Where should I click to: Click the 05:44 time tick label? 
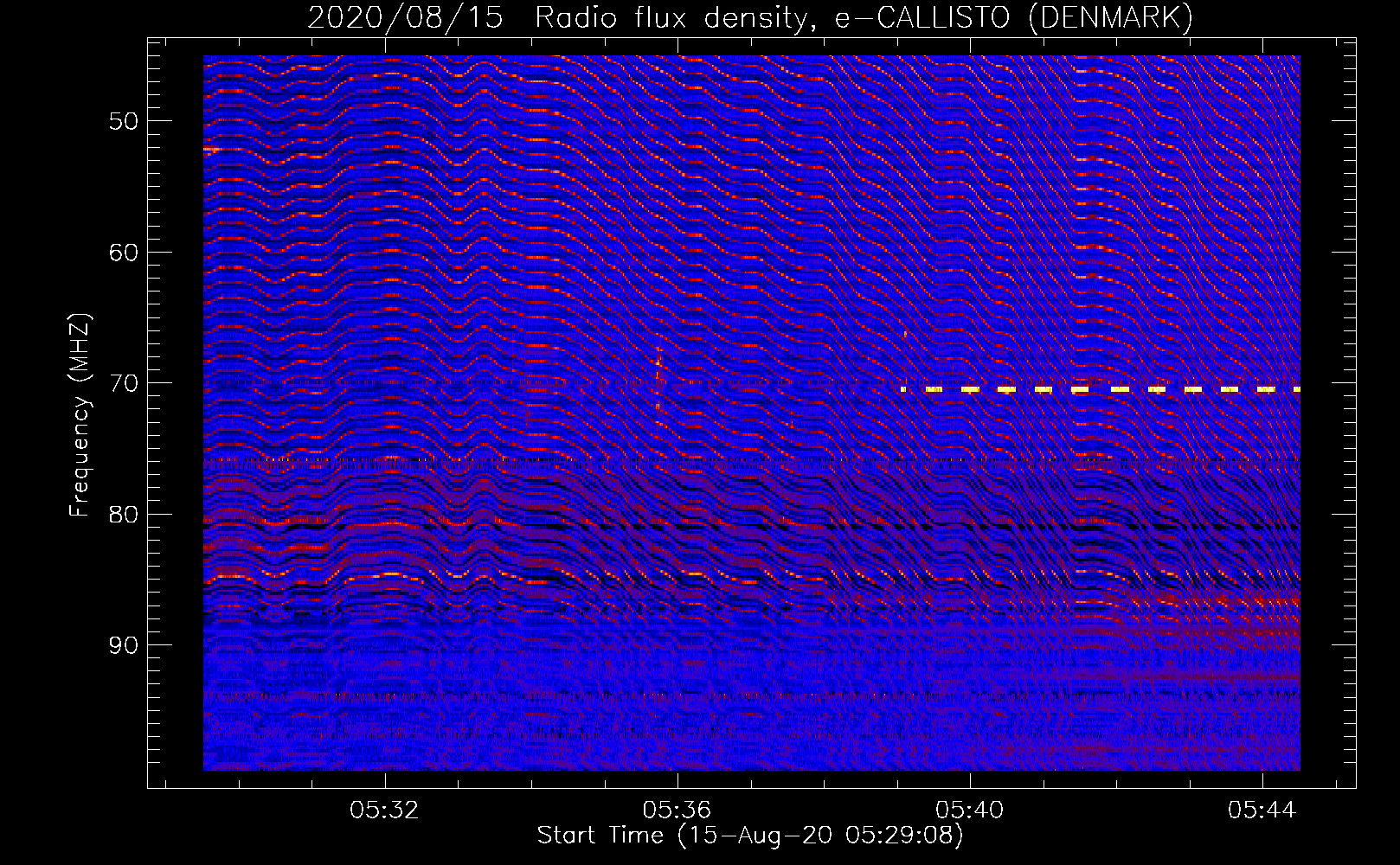1262,810
